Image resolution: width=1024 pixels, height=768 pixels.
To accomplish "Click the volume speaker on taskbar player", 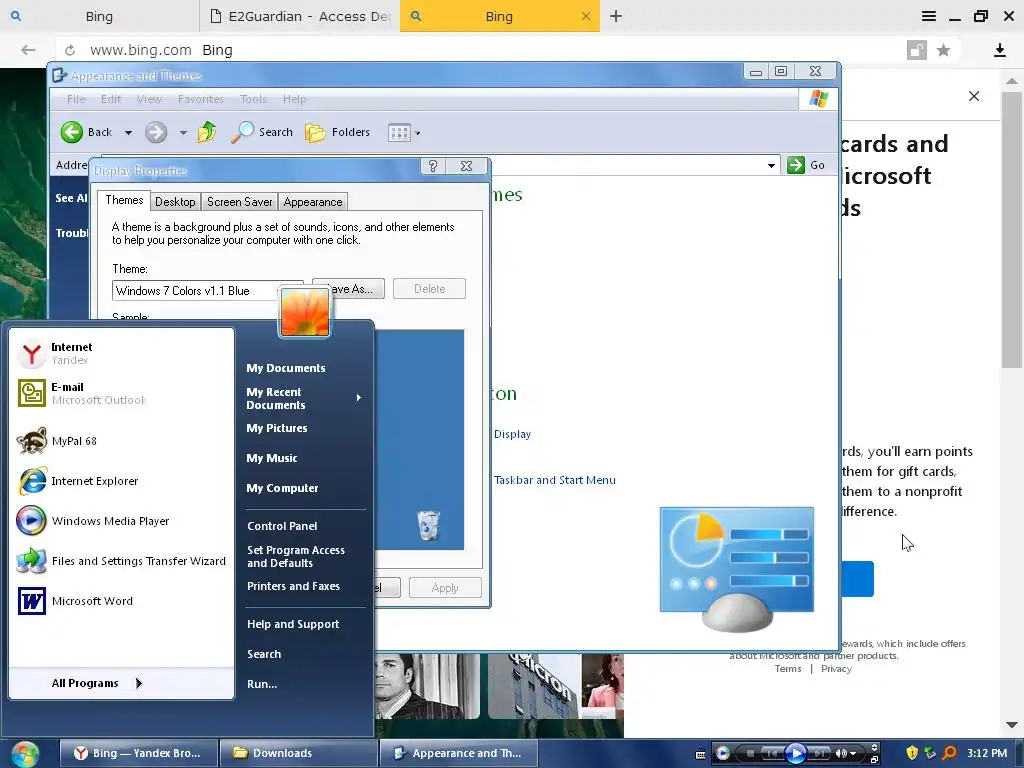I will click(x=841, y=754).
